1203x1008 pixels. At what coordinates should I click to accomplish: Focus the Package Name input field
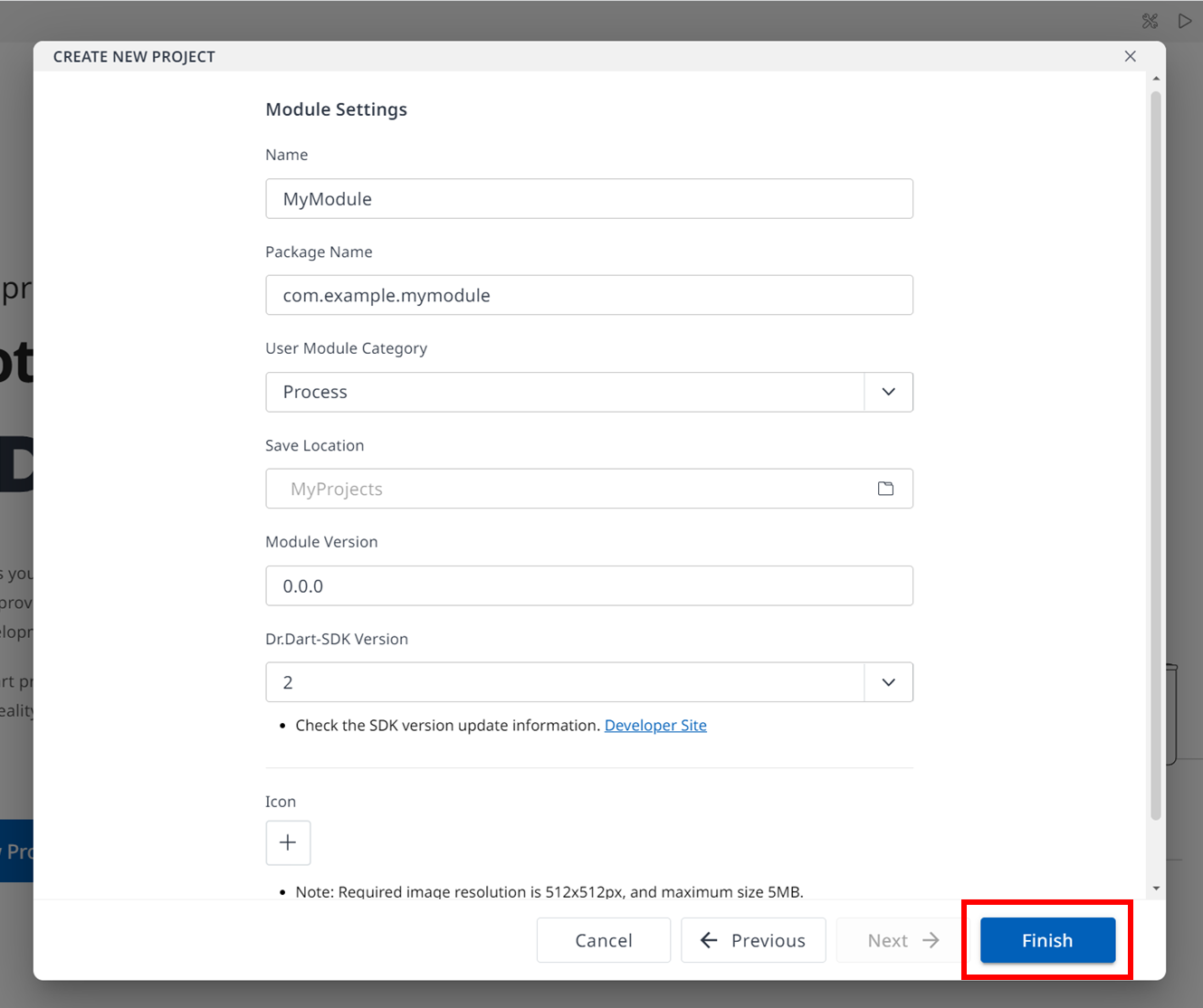tap(589, 295)
